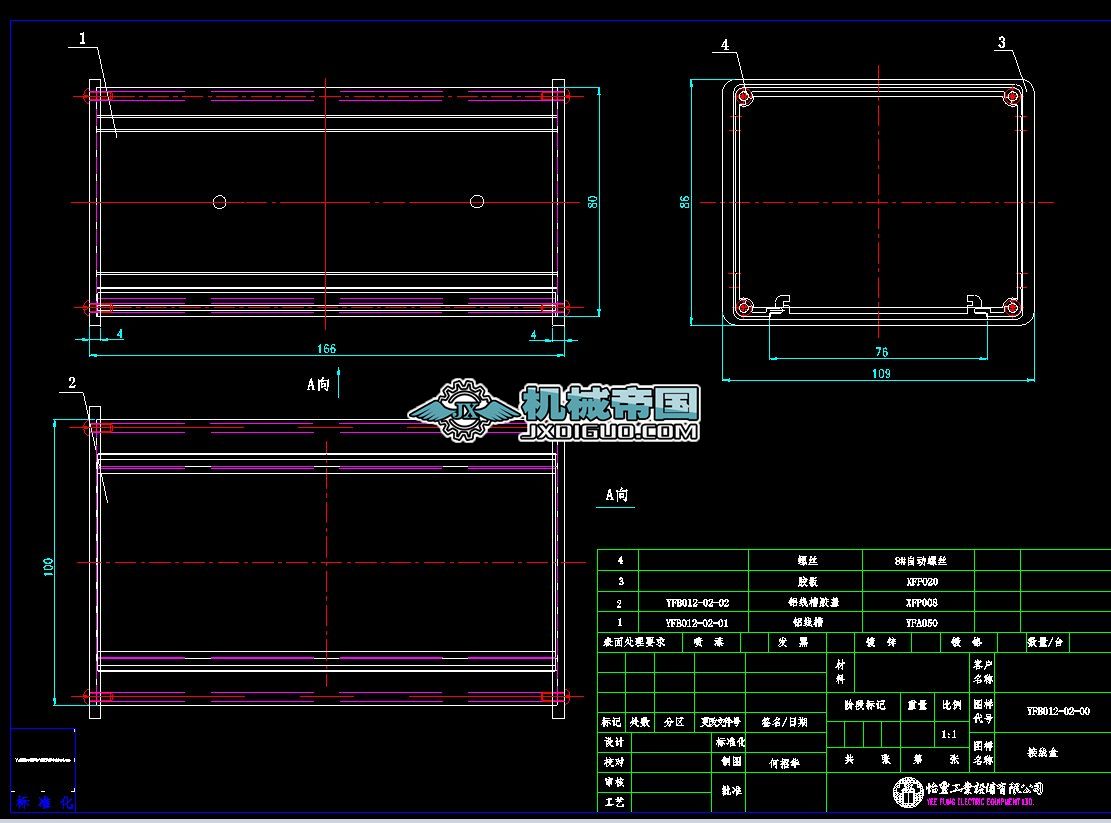This screenshot has height=823, width=1111.
Task: Select the 1:1 scale value
Action: 949,734
